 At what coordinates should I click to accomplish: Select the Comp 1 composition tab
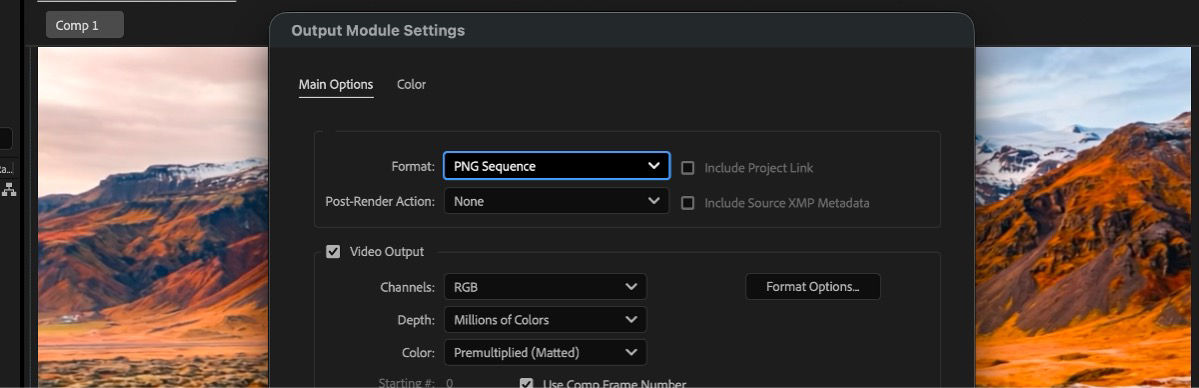tap(84, 24)
